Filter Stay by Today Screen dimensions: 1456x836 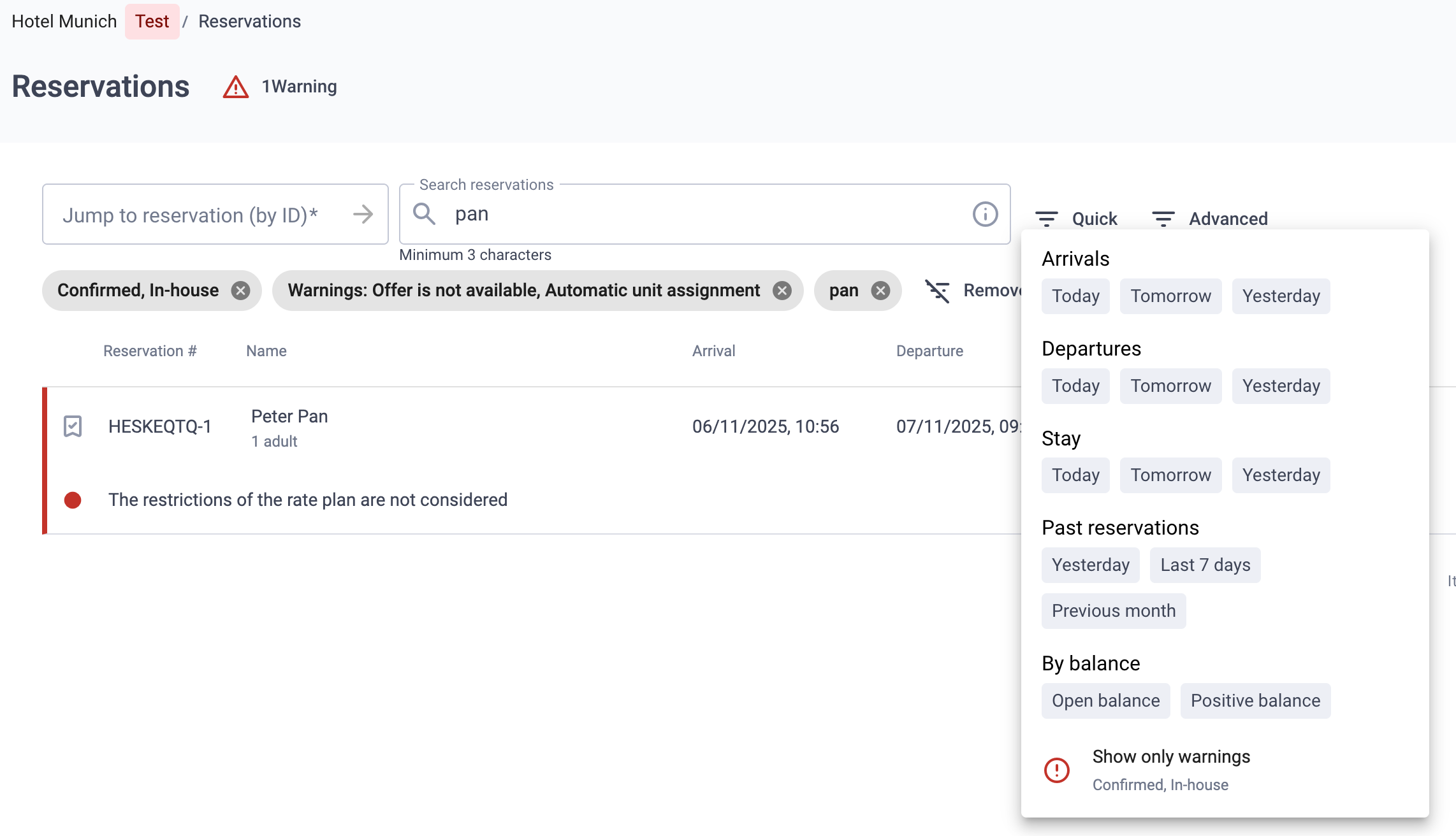[1075, 475]
